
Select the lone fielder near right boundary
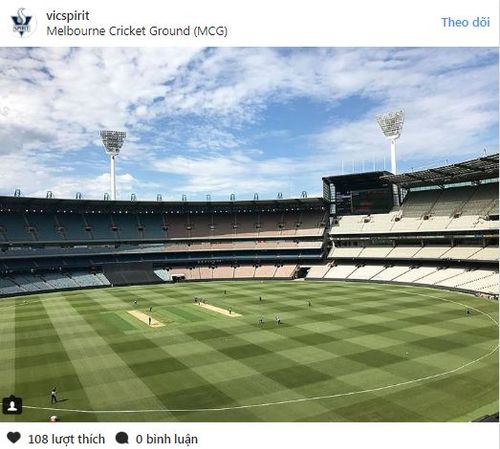(468, 312)
